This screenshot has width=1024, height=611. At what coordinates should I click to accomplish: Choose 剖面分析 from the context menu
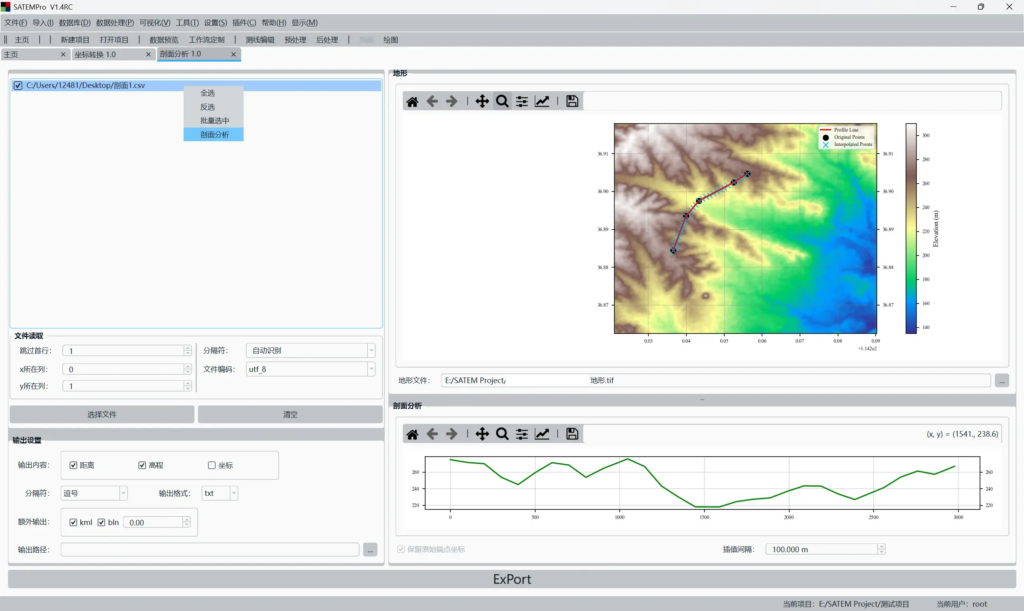[213, 134]
